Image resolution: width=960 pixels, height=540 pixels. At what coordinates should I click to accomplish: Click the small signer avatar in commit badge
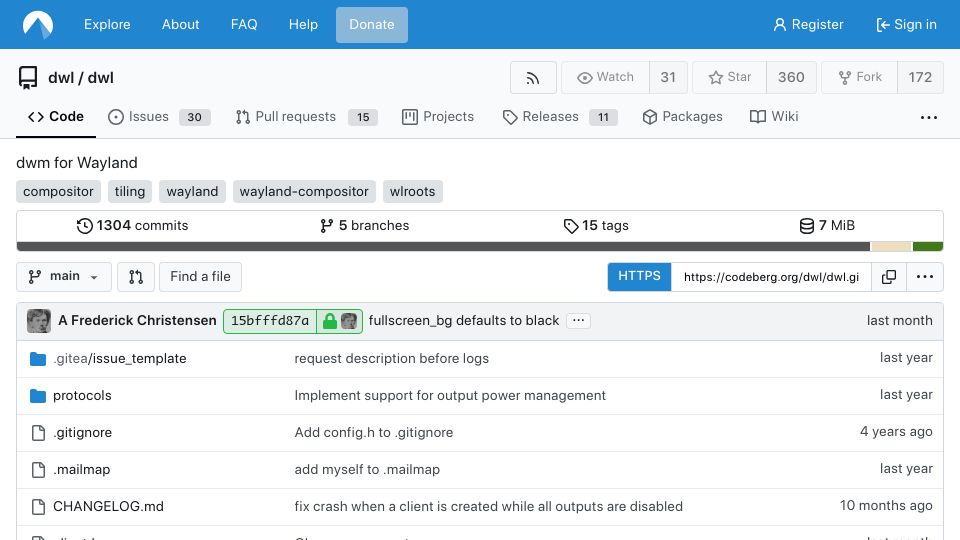click(349, 321)
